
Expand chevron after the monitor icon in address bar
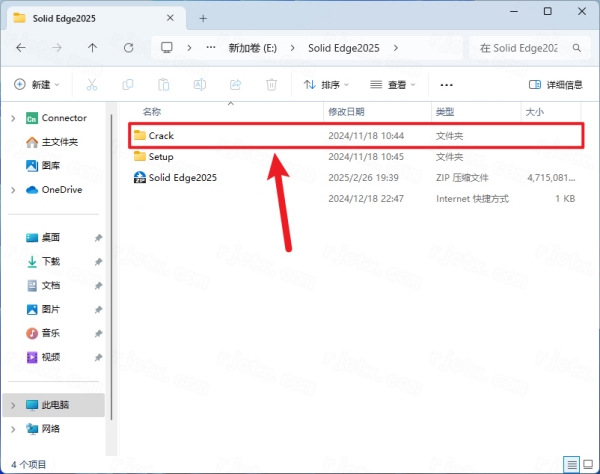tap(189, 48)
